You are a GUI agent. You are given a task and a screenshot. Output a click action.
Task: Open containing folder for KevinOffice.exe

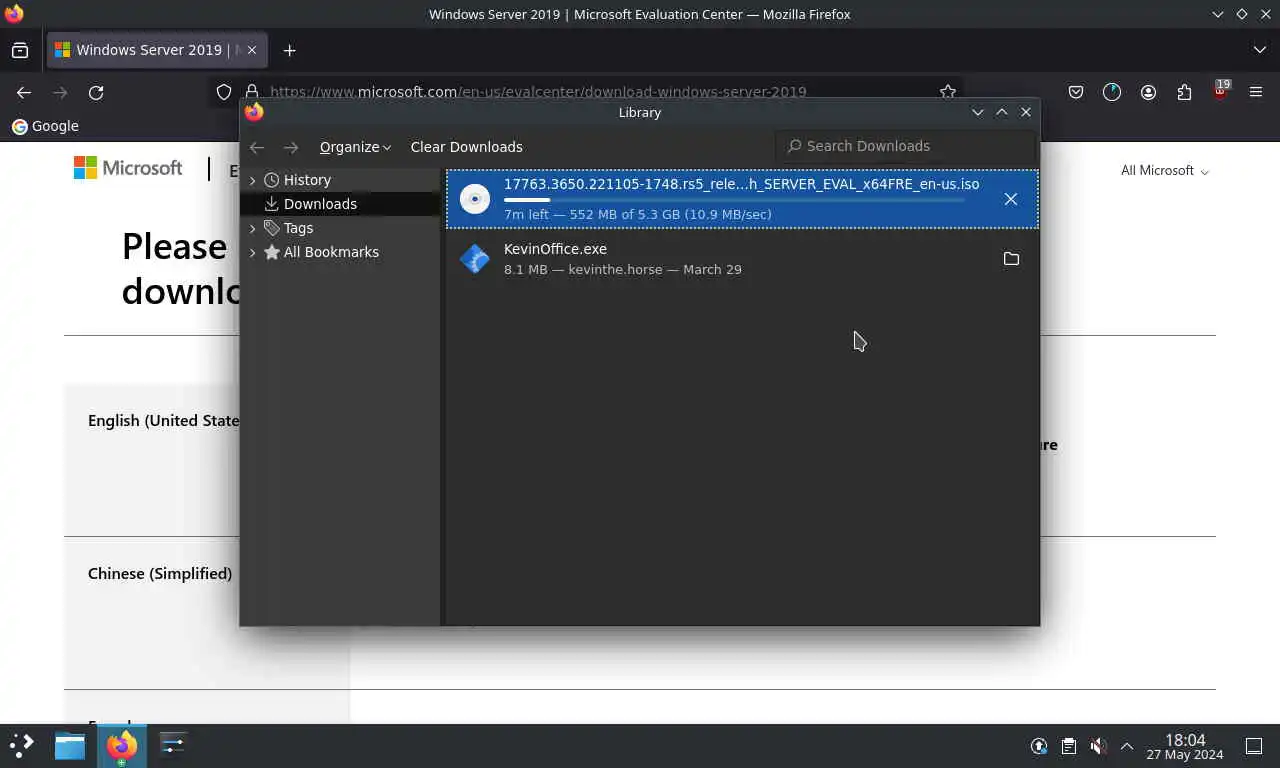pyautogui.click(x=1011, y=259)
